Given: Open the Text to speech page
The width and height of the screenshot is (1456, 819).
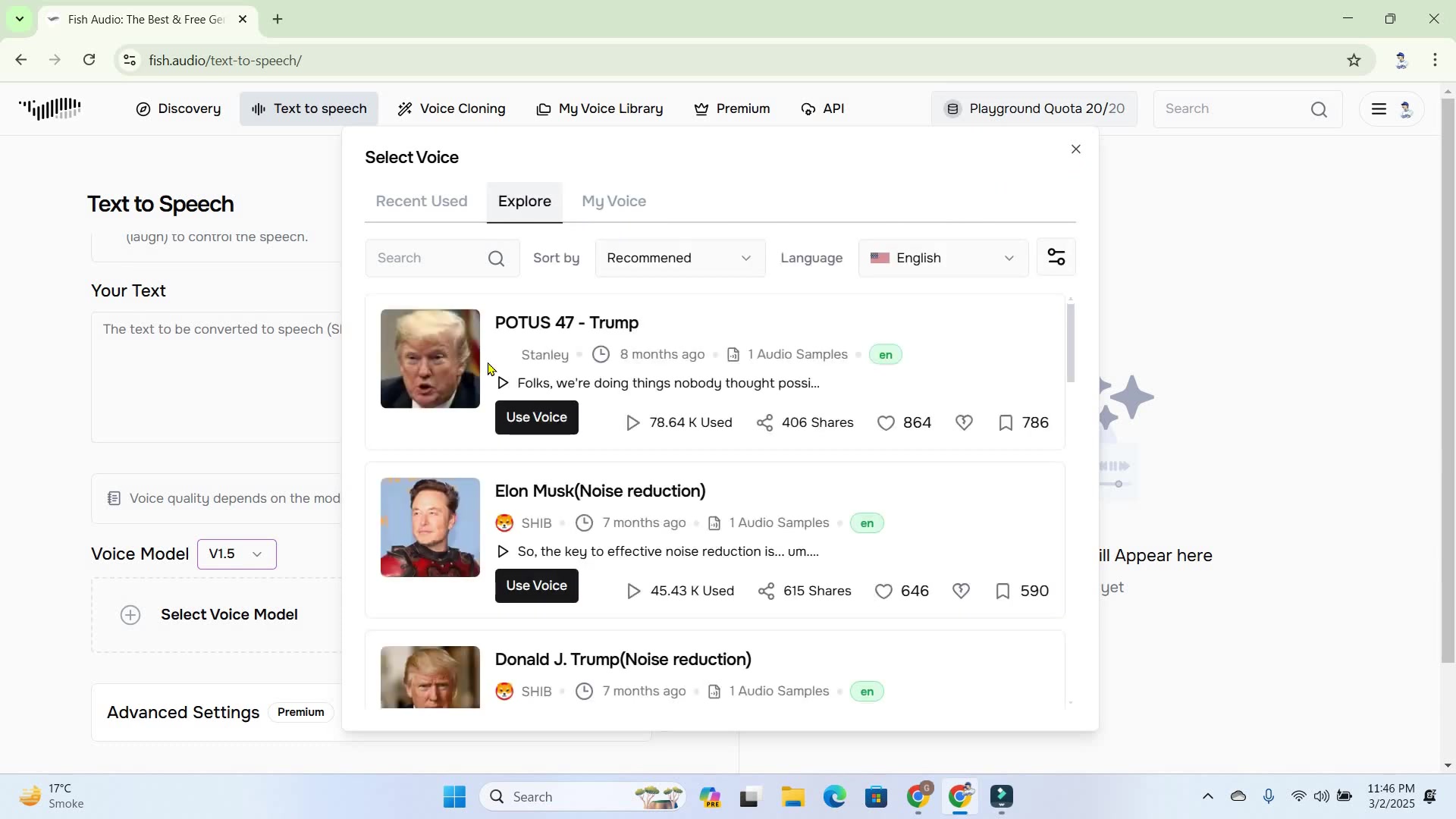Looking at the screenshot, I should click(309, 109).
